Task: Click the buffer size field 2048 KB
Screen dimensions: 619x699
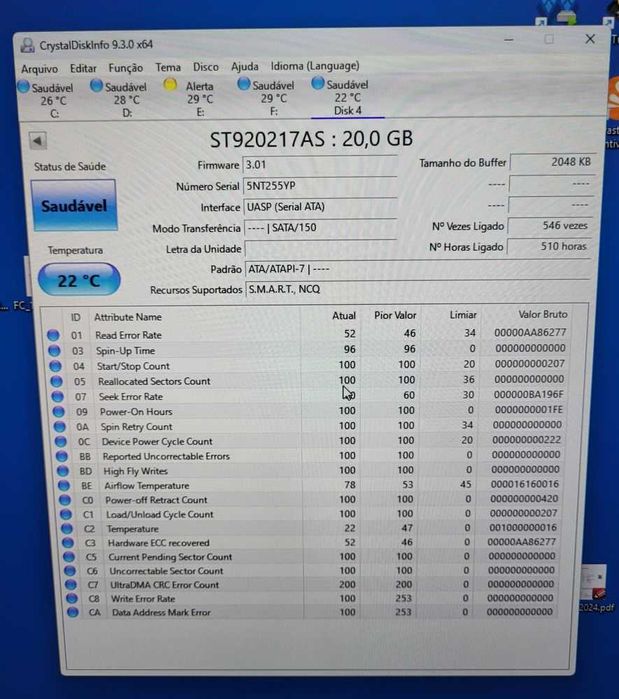Action: click(553, 162)
